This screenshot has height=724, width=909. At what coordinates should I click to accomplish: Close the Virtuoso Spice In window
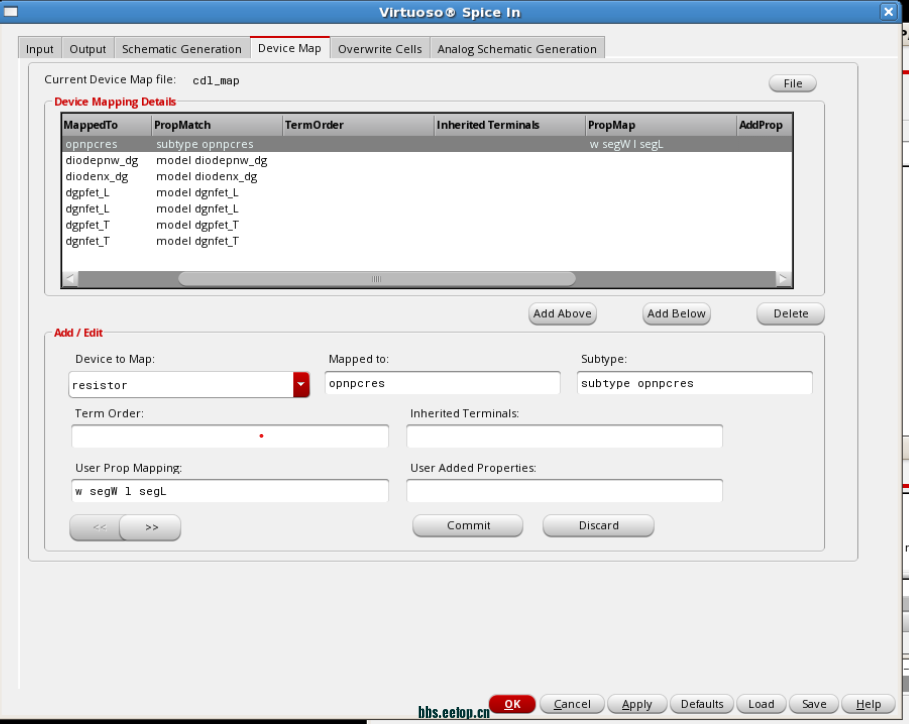point(888,12)
